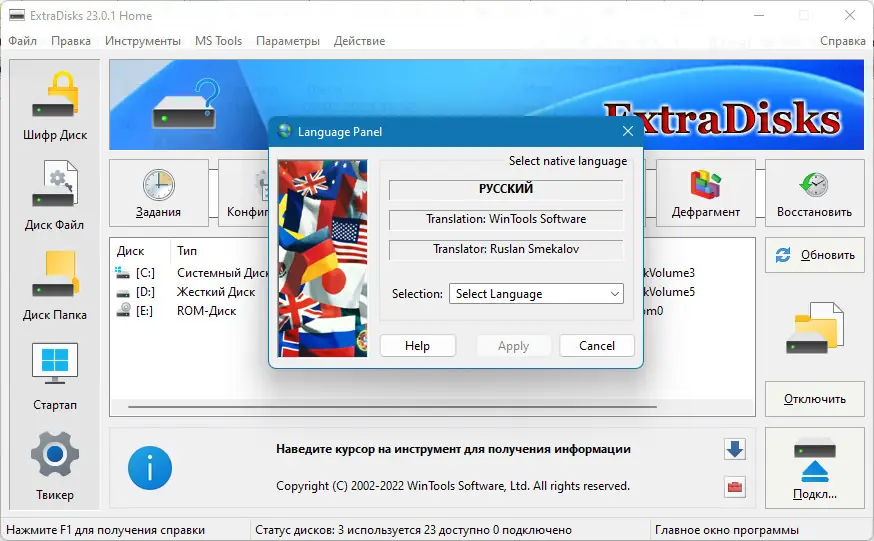This screenshot has height=541, width=874.
Task: Click Cancel in the Language Panel
Action: [x=596, y=345]
